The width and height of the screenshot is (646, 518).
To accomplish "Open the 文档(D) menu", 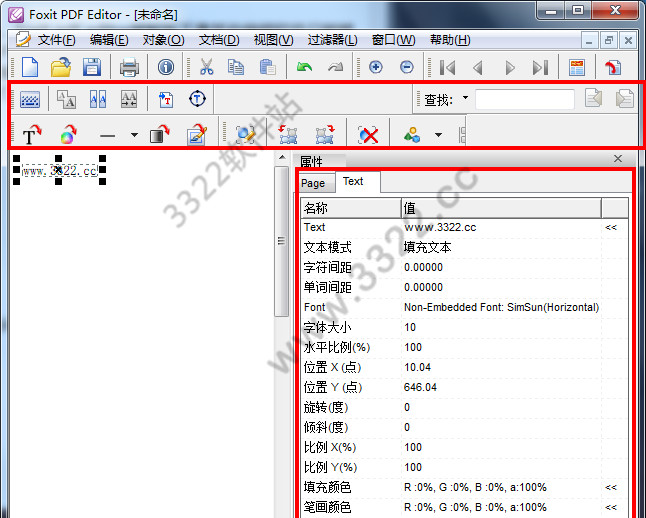I will (219, 40).
